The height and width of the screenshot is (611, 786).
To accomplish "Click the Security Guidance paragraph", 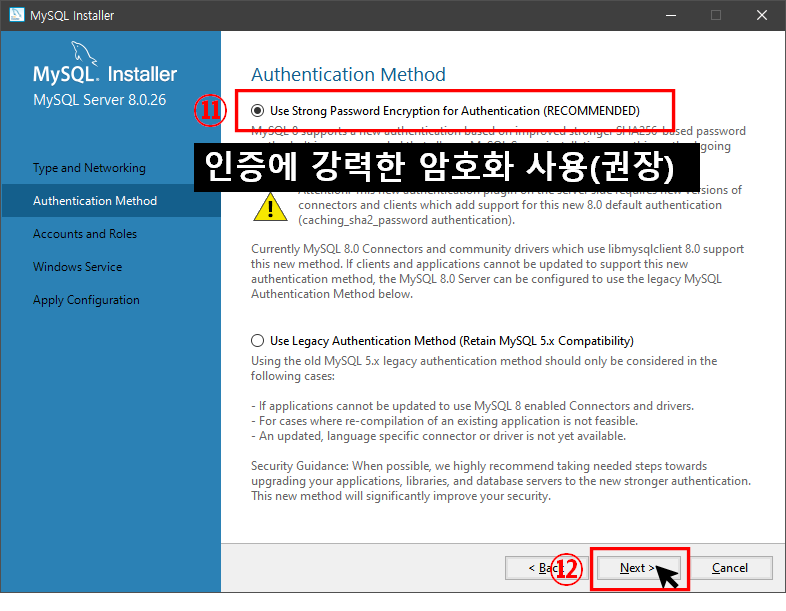I will click(x=501, y=481).
